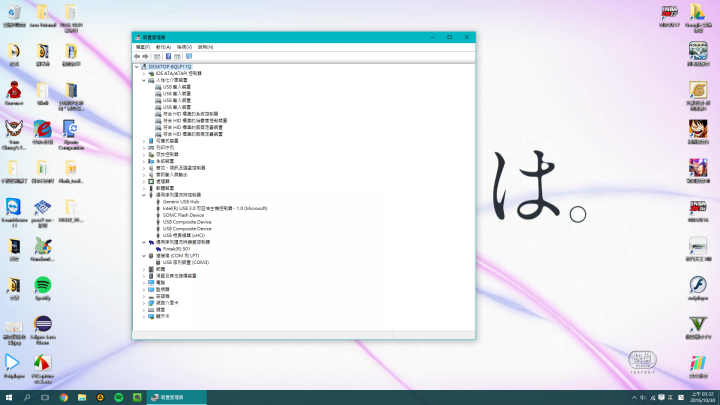The height and width of the screenshot is (405, 720).
Task: Click the forward arrow in Device Manager toolbar
Action: pos(145,56)
